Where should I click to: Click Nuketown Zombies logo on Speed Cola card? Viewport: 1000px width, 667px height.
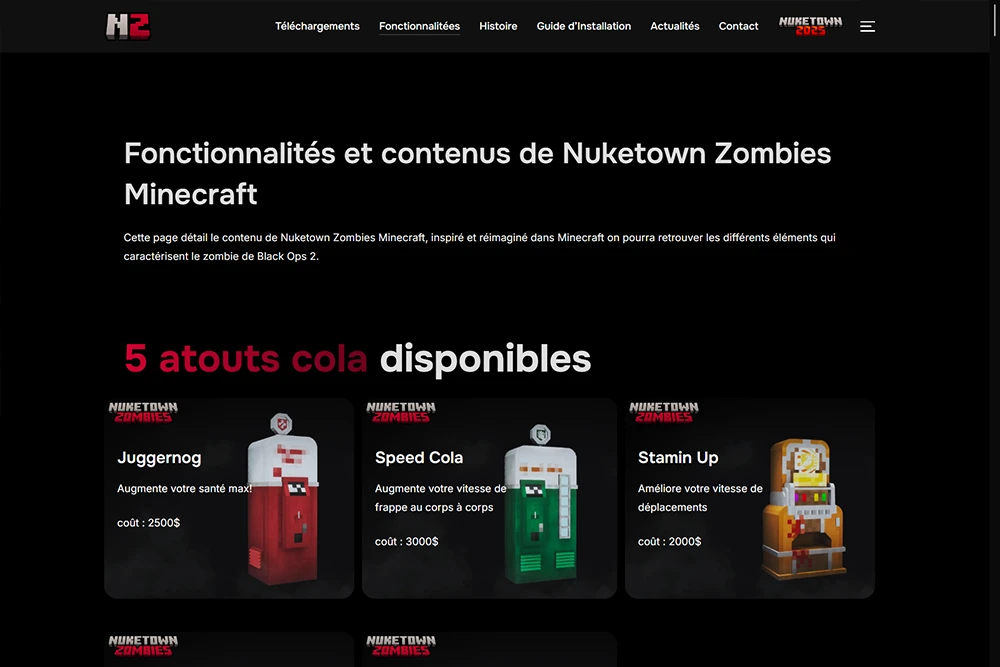[x=401, y=412]
